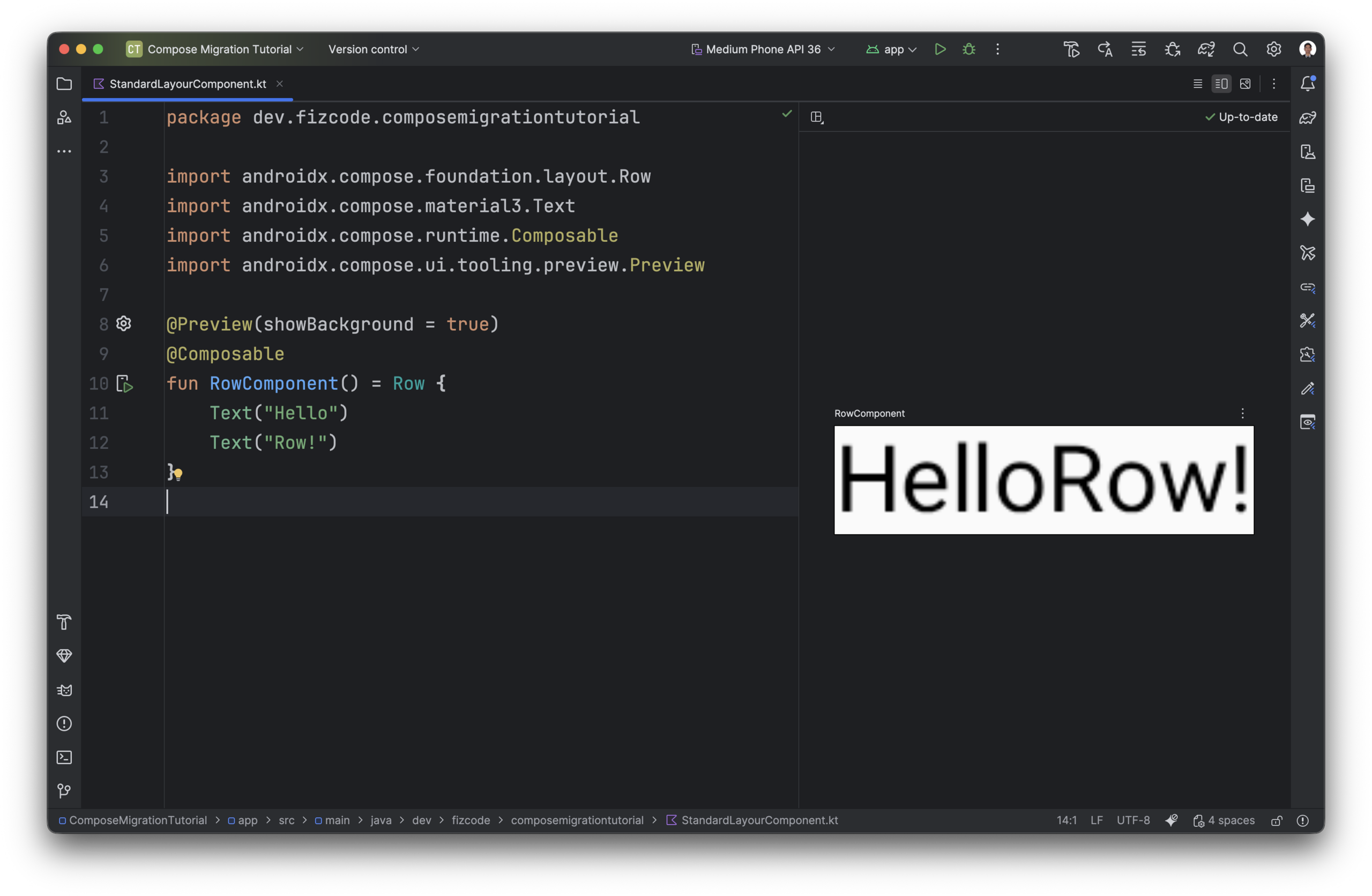Click the Attach Debugger to Android Process icon

pos(1173,49)
